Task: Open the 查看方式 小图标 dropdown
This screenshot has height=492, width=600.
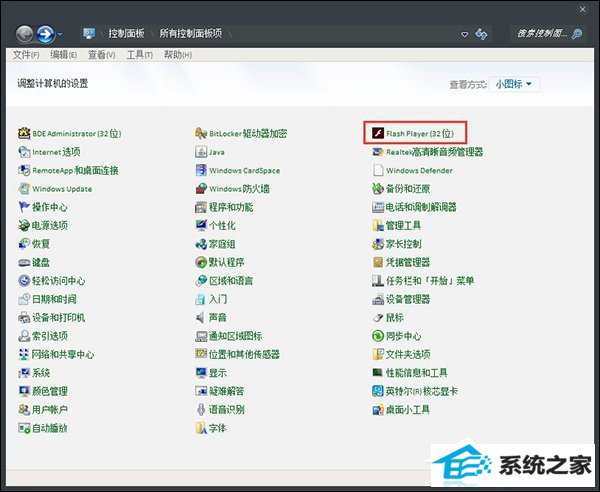Action: pos(514,84)
